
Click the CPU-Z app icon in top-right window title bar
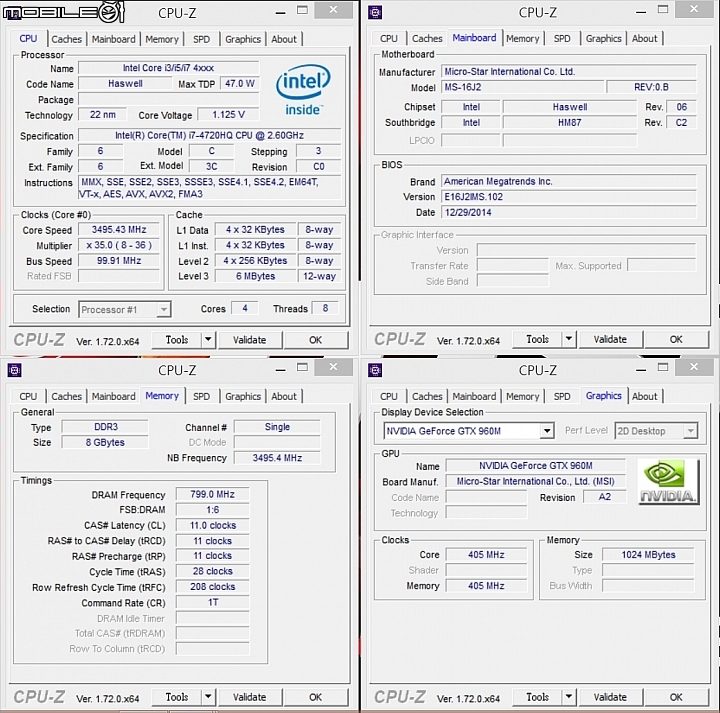click(375, 12)
